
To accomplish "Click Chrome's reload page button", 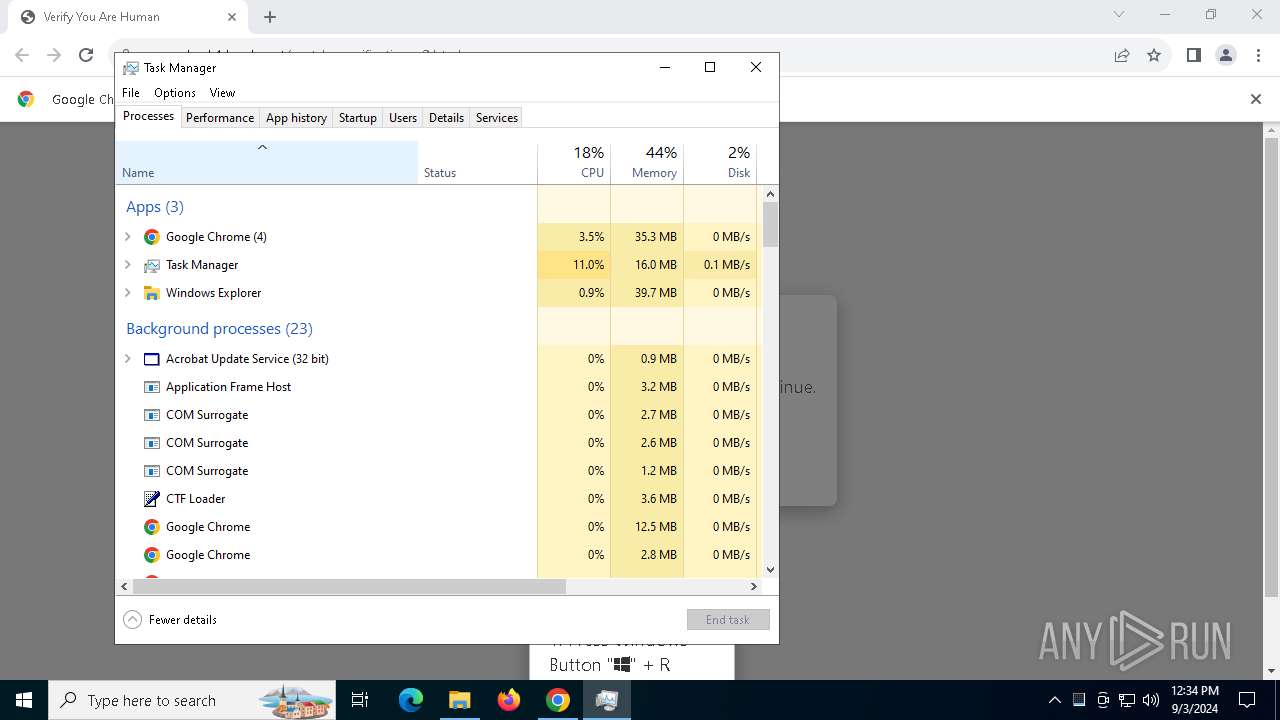I will [86, 56].
